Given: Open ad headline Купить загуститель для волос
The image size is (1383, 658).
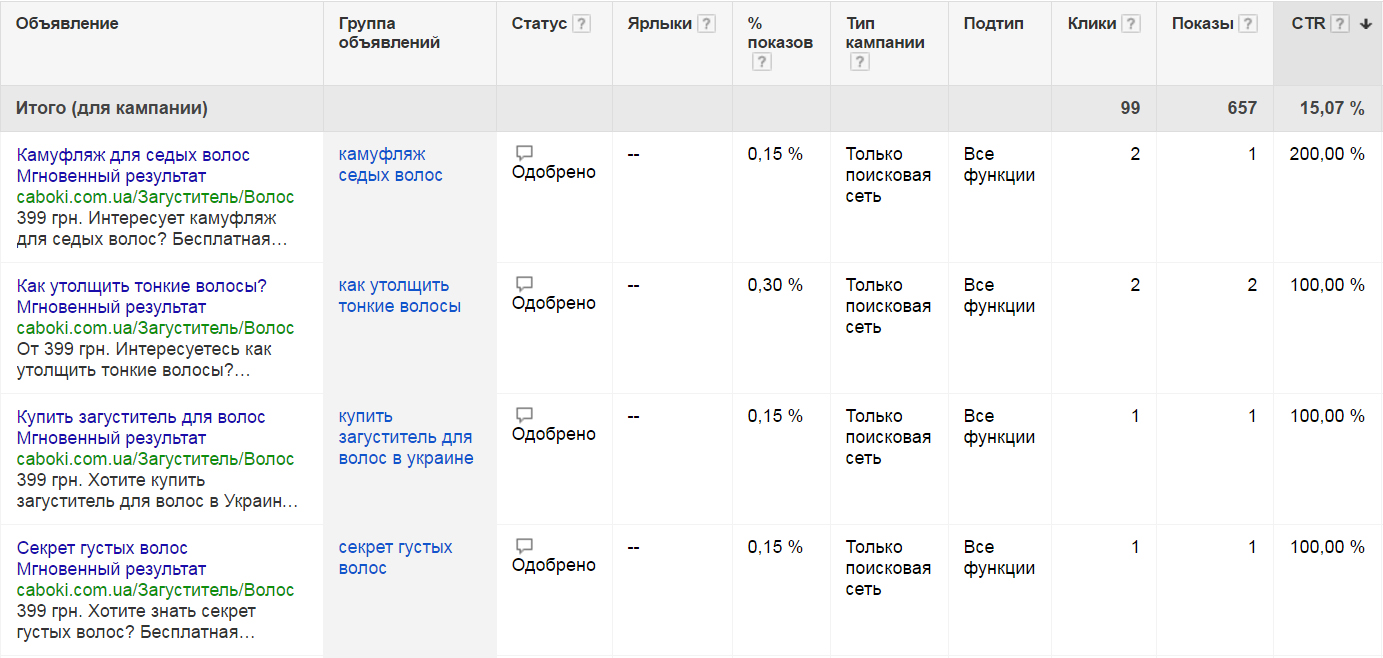Looking at the screenshot, I should [141, 417].
